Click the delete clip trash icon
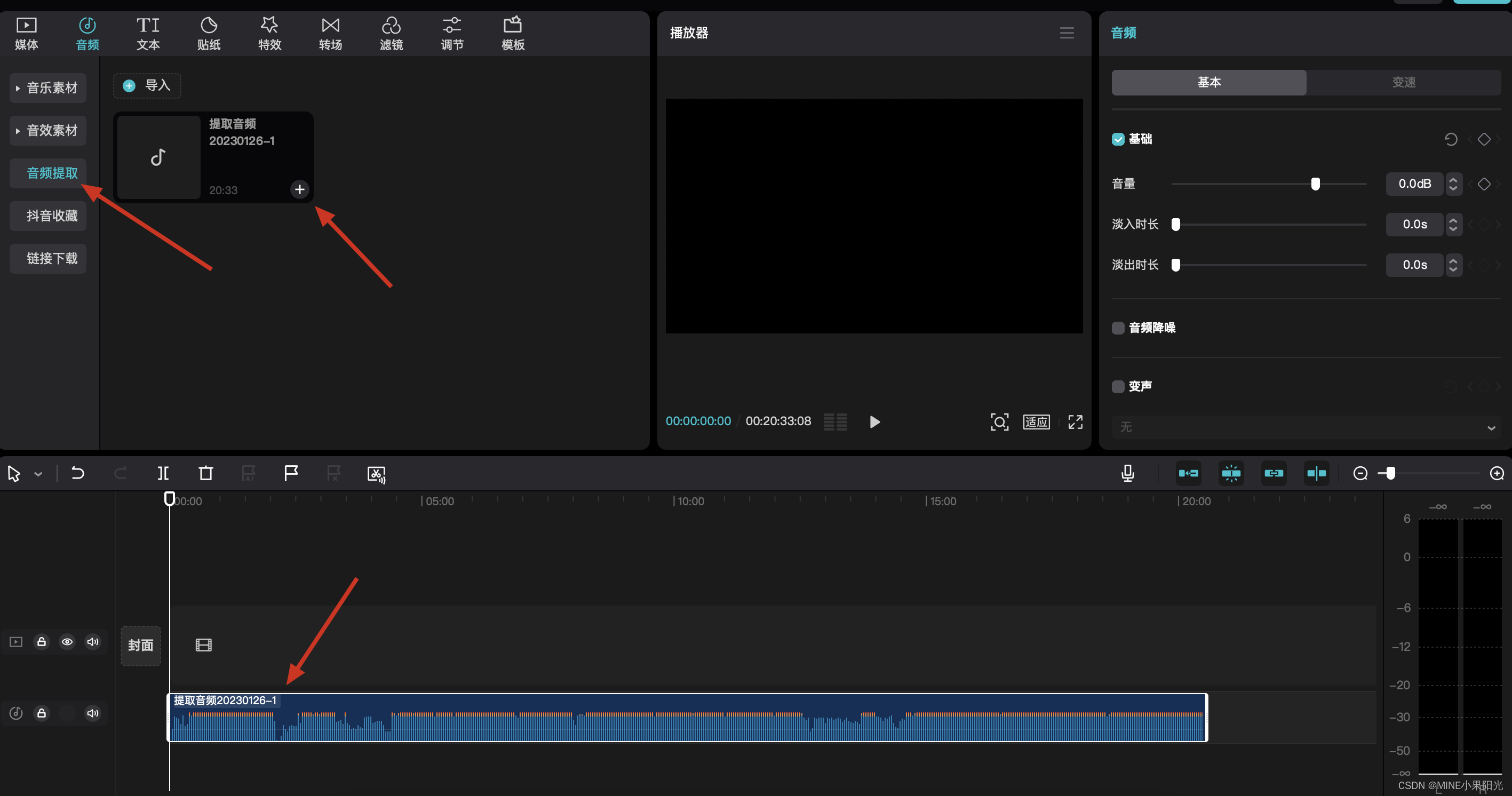Screen dimensions: 1512x796 point(205,473)
